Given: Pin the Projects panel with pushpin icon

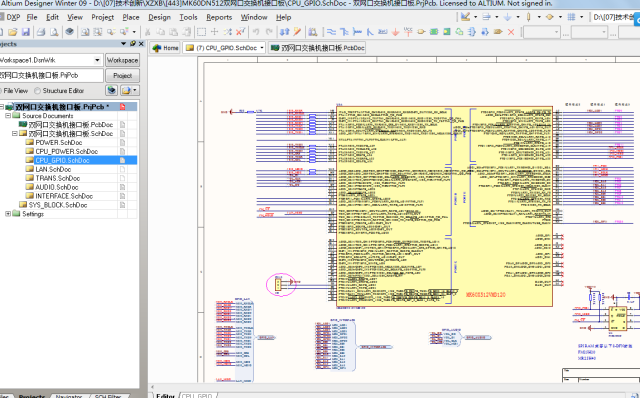Looking at the screenshot, I should point(133,44).
